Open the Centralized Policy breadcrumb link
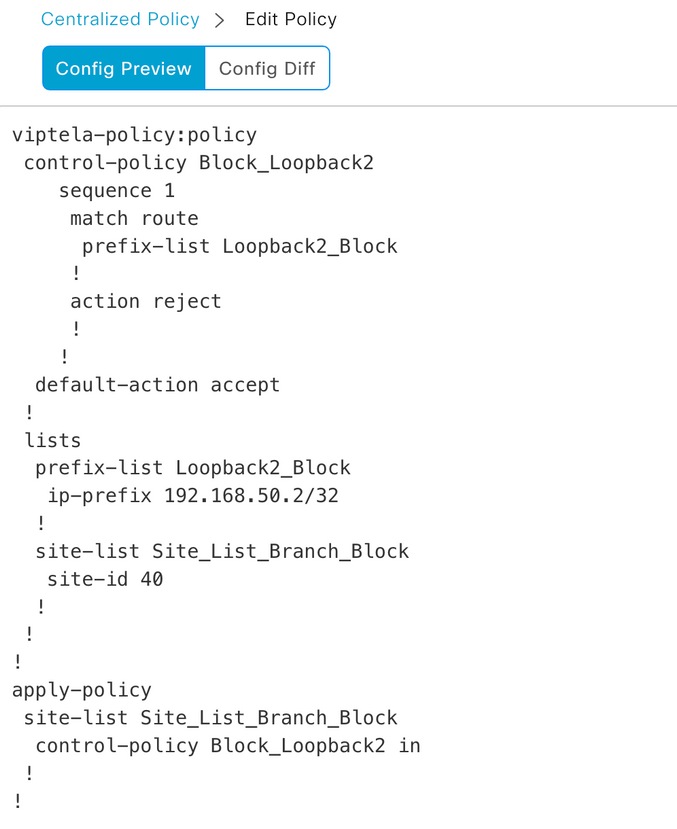 tap(120, 20)
